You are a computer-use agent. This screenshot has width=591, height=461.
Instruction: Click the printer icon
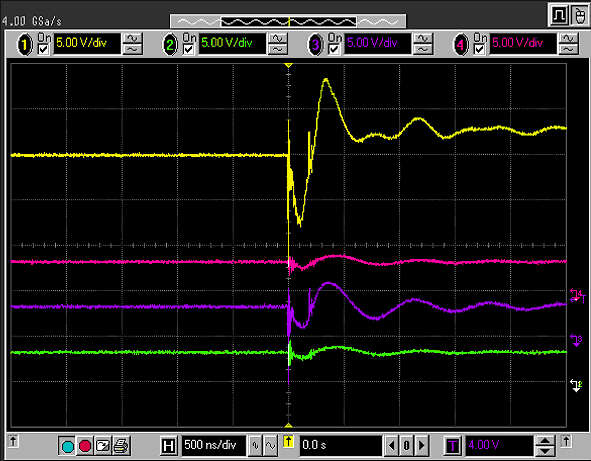point(121,446)
